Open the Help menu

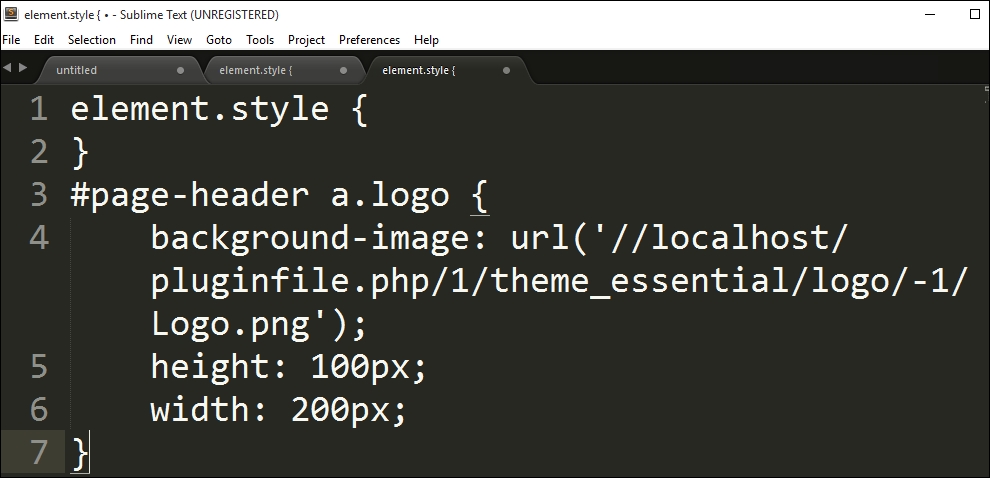[426, 40]
